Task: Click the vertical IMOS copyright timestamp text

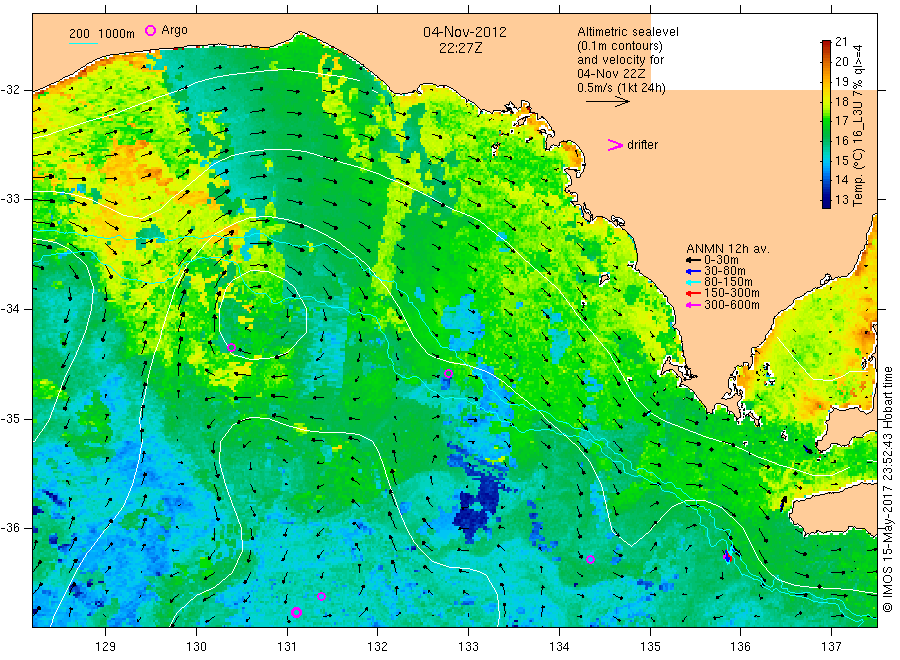Action: (888, 489)
